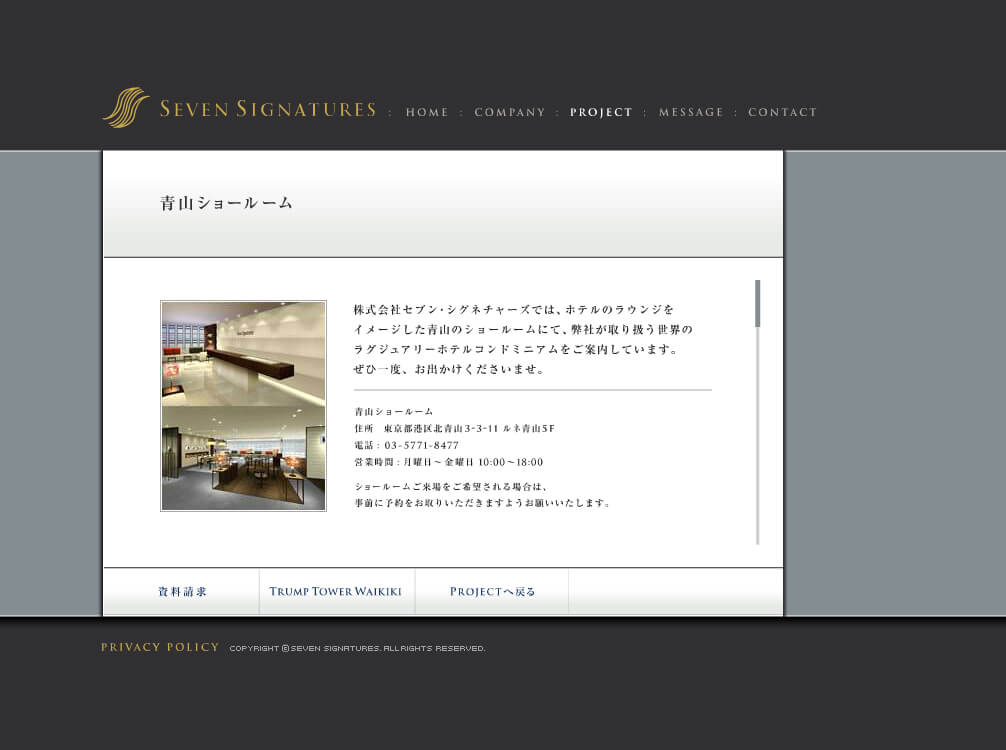Click the Seven Signatures wordmark
1006x750 pixels.
(x=267, y=110)
